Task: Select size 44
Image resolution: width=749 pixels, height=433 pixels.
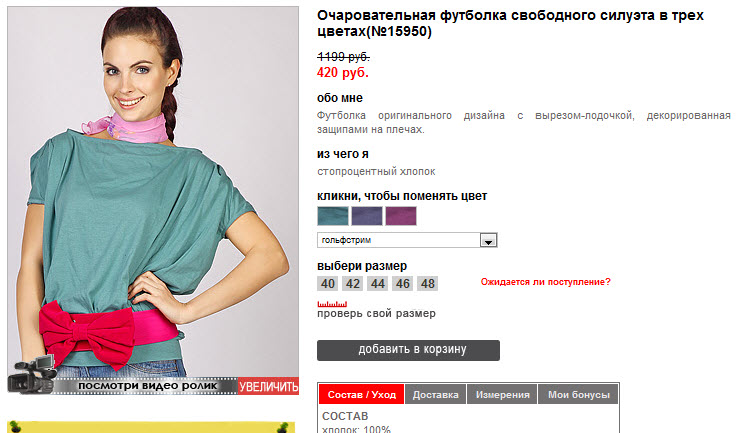Action: pyautogui.click(x=377, y=284)
